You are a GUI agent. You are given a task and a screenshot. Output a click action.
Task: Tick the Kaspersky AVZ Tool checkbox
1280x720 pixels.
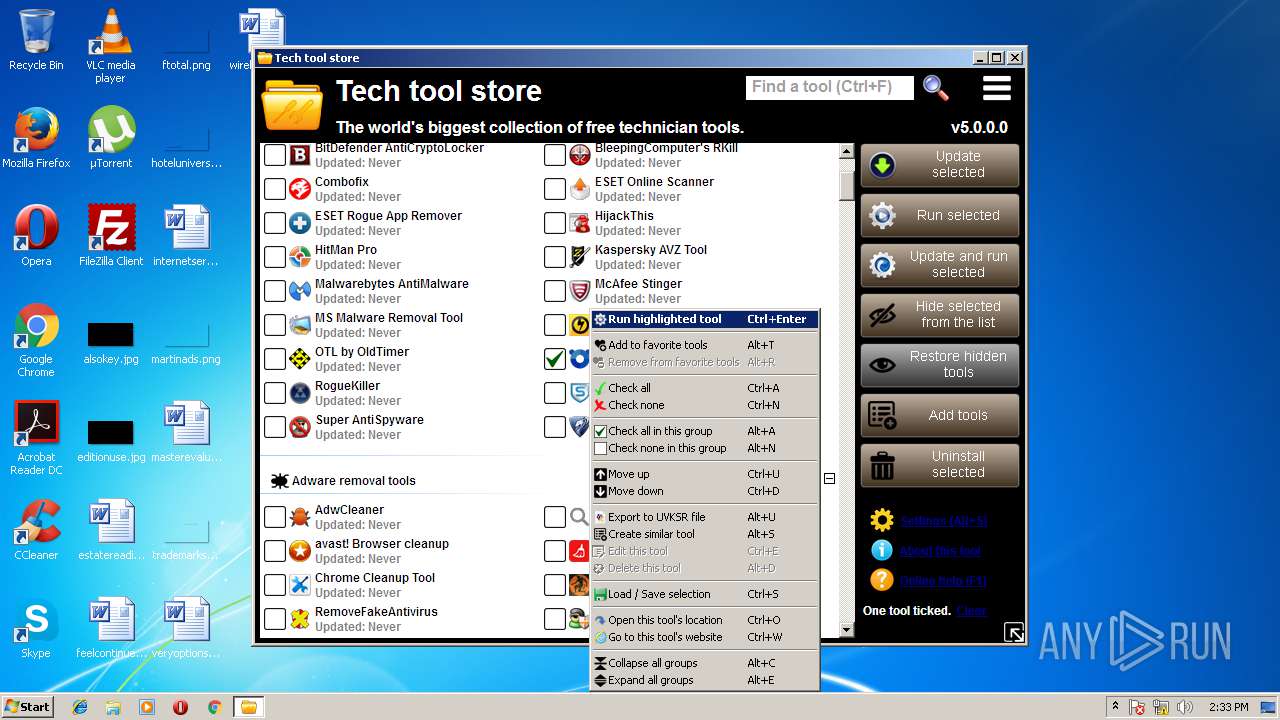click(x=555, y=257)
